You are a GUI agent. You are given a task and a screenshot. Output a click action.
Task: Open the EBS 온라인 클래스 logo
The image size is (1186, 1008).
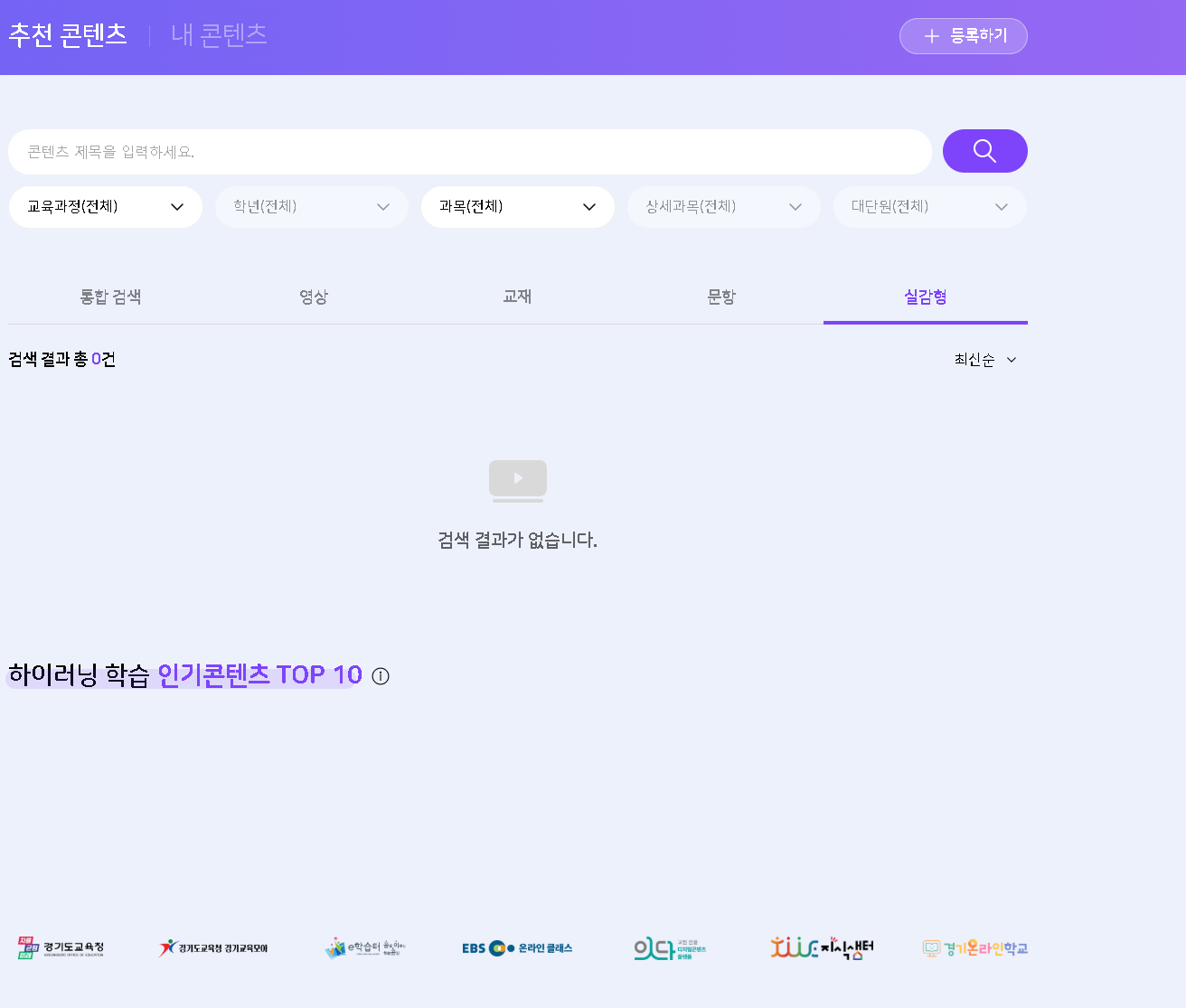click(x=517, y=948)
